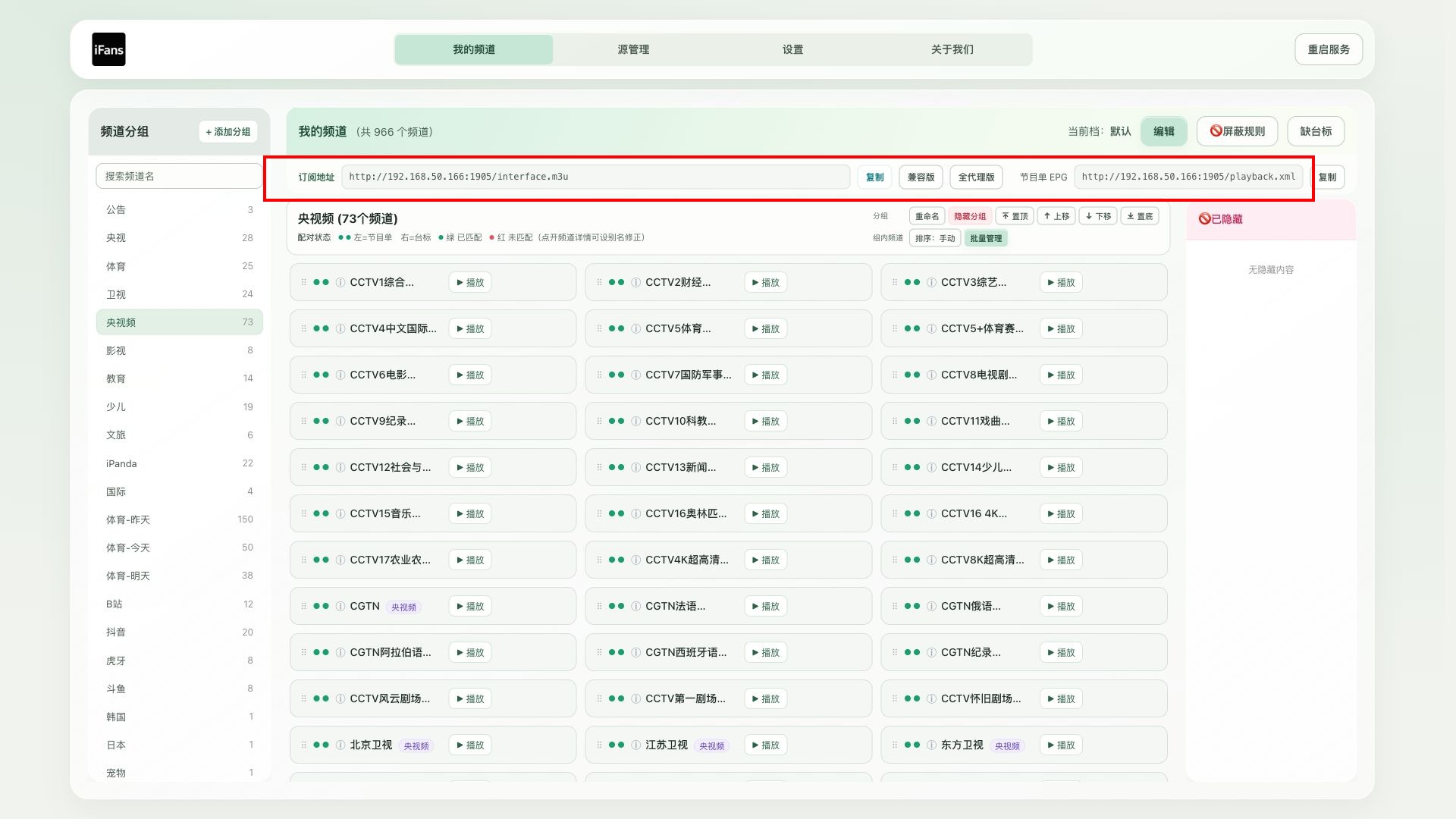Viewport: 1456px width, 819px height.
Task: Open info icon for CCTV1综合 channel
Action: pos(340,282)
